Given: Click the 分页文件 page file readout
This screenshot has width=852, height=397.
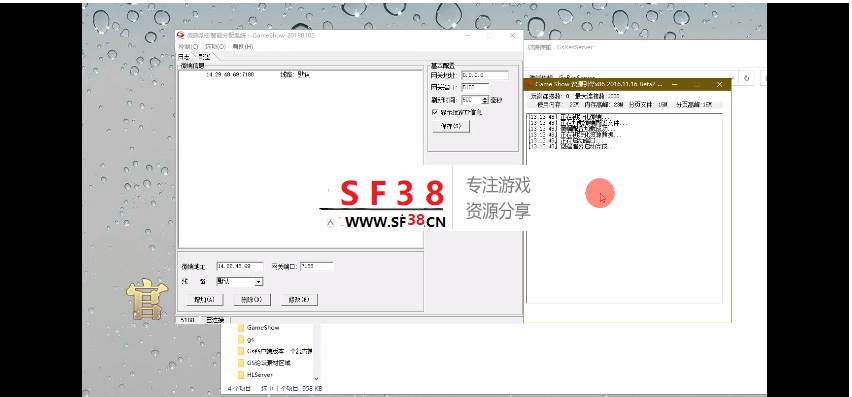Looking at the screenshot, I should pyautogui.click(x=648, y=104).
